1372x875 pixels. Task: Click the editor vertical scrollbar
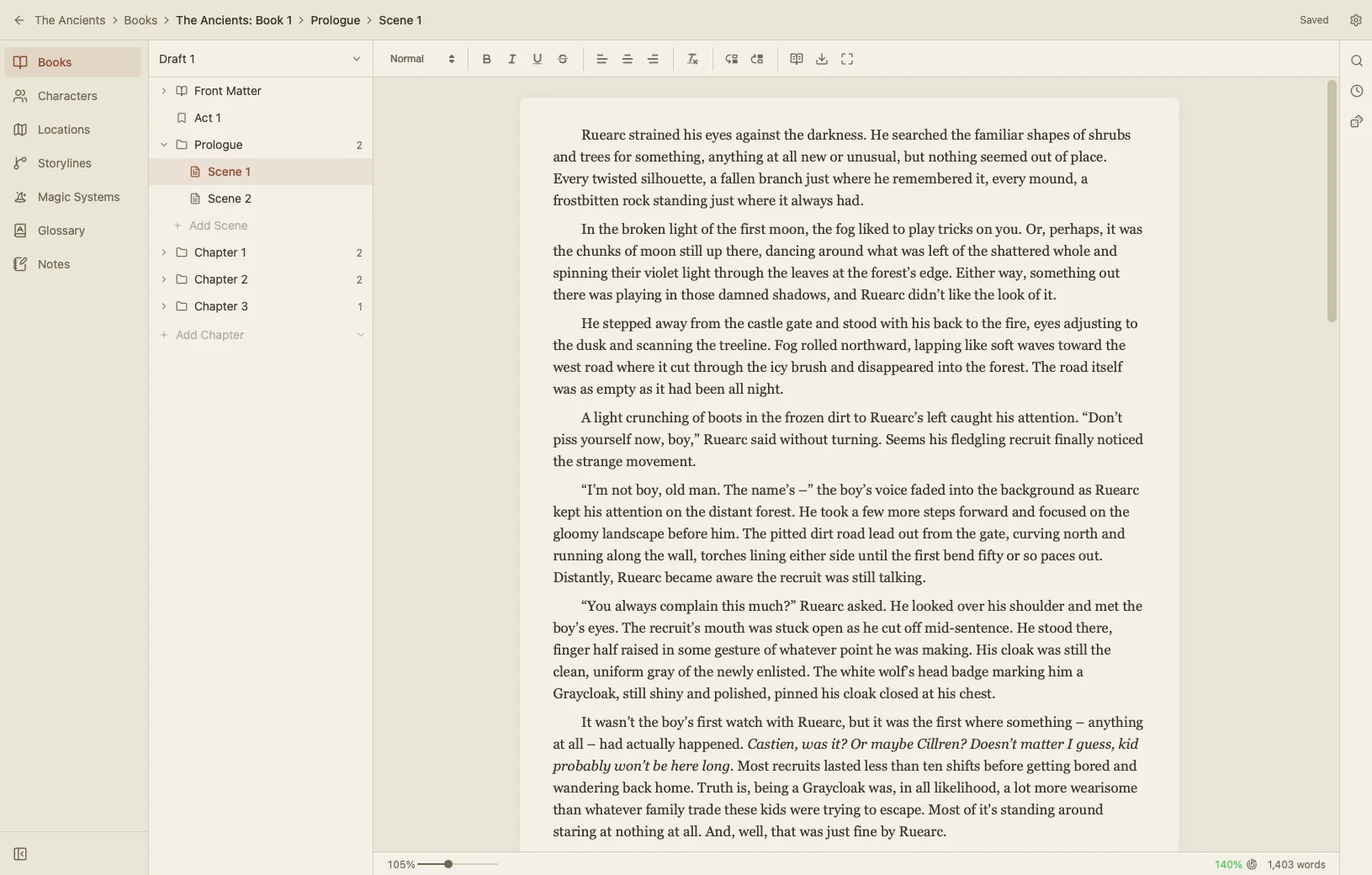tap(1331, 202)
